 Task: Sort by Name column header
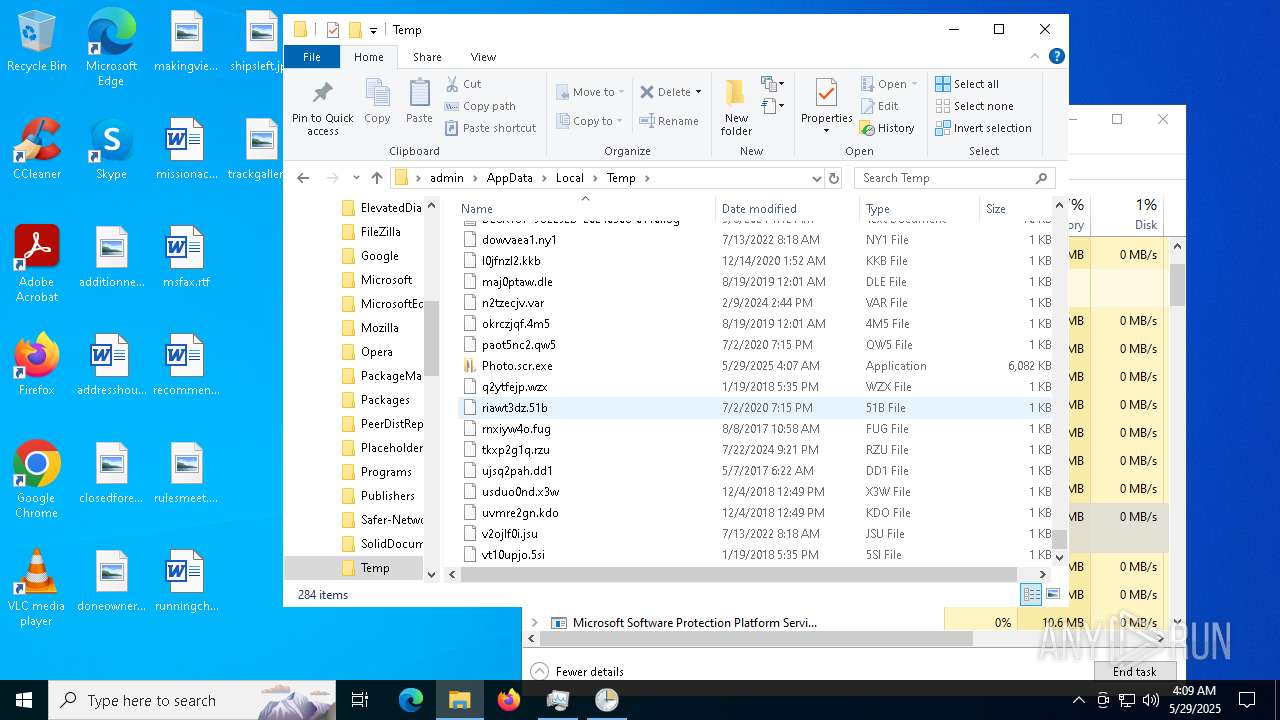585,208
